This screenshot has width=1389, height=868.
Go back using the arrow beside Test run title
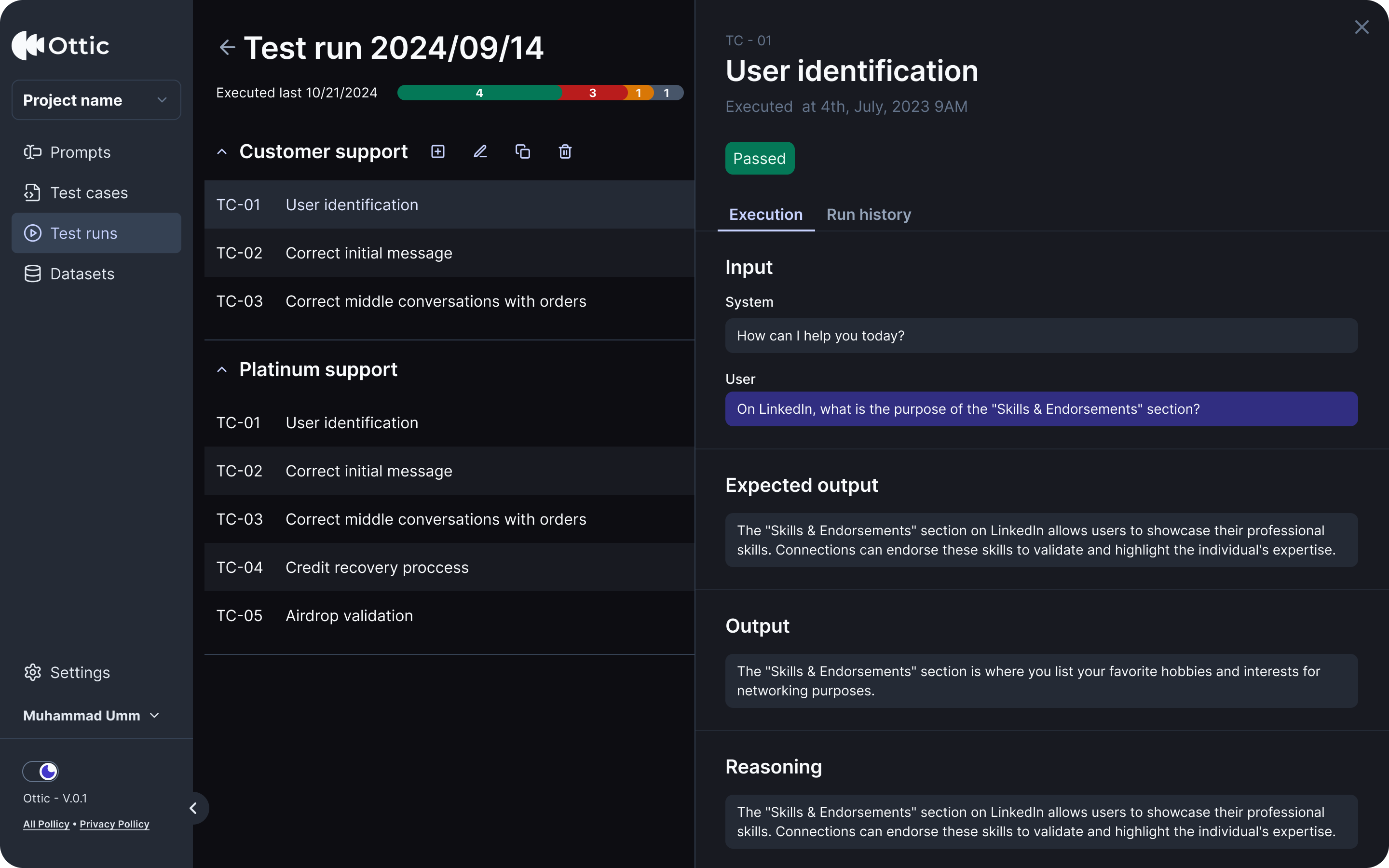pyautogui.click(x=227, y=48)
